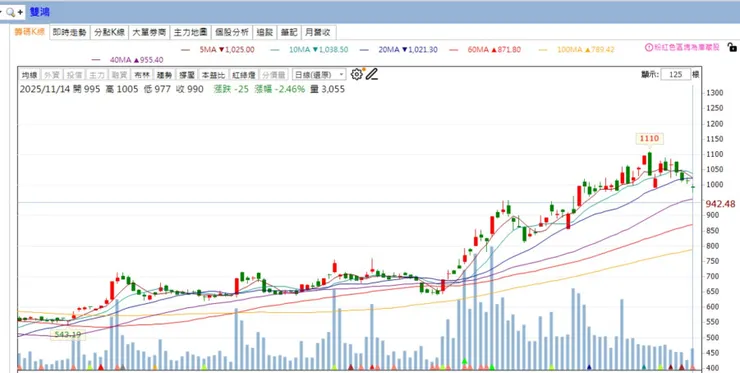The width and height of the screenshot is (740, 373).
Task: Toggle the 撐壓 support resistance overlay
Action: click(187, 75)
